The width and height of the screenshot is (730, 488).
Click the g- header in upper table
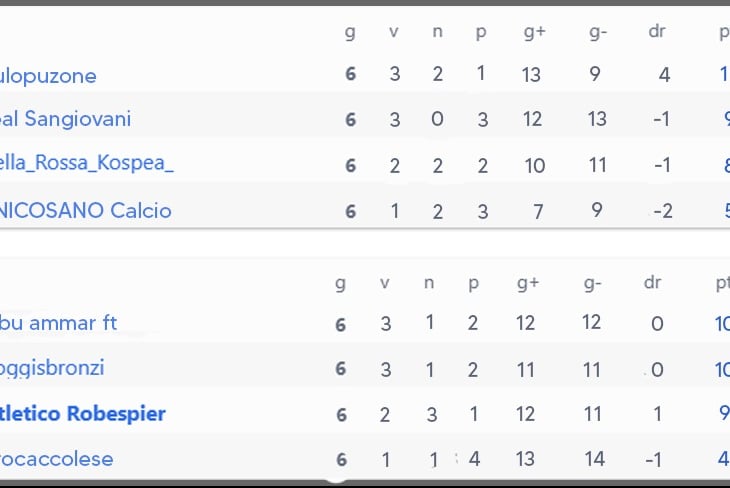[x=598, y=31]
